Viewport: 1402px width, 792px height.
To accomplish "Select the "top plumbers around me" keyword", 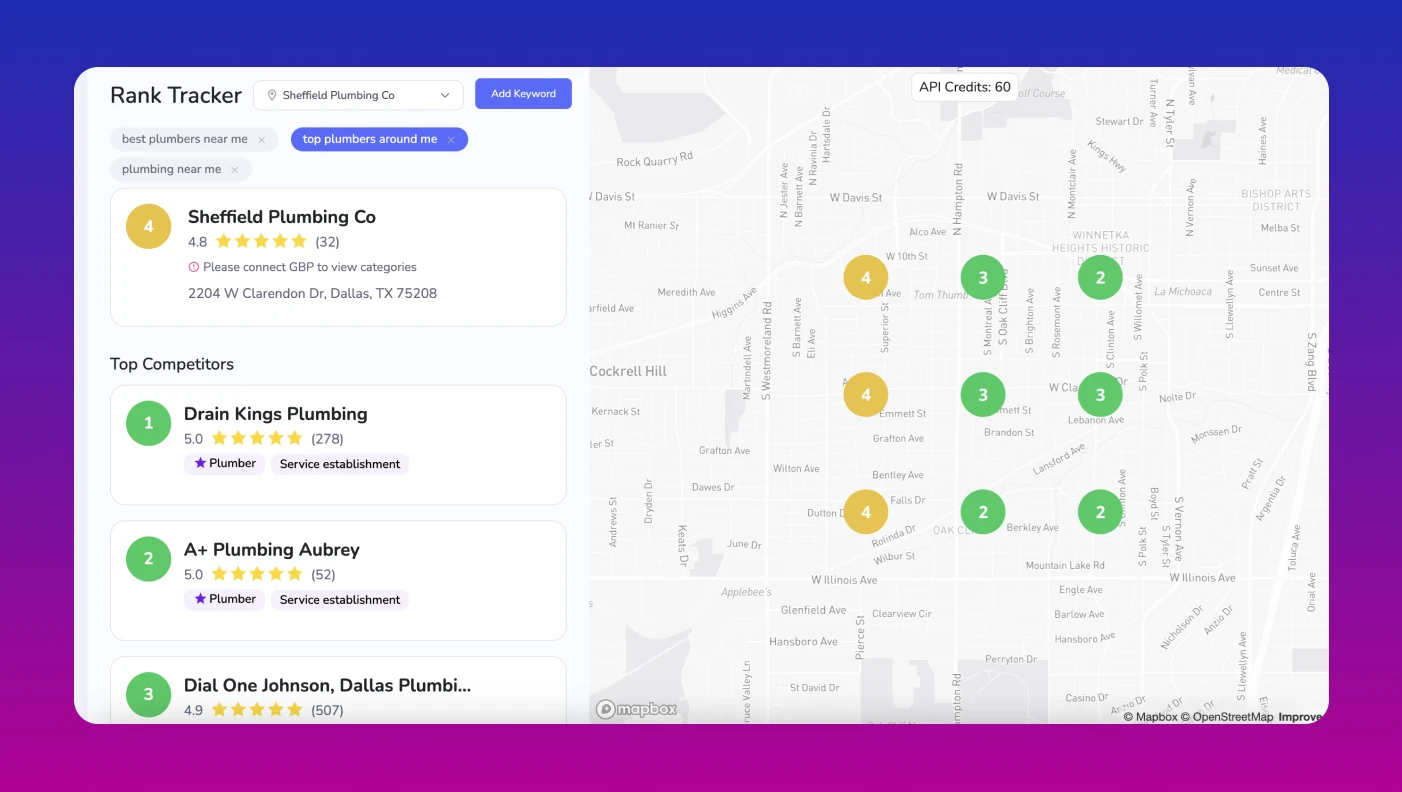I will tap(370, 140).
